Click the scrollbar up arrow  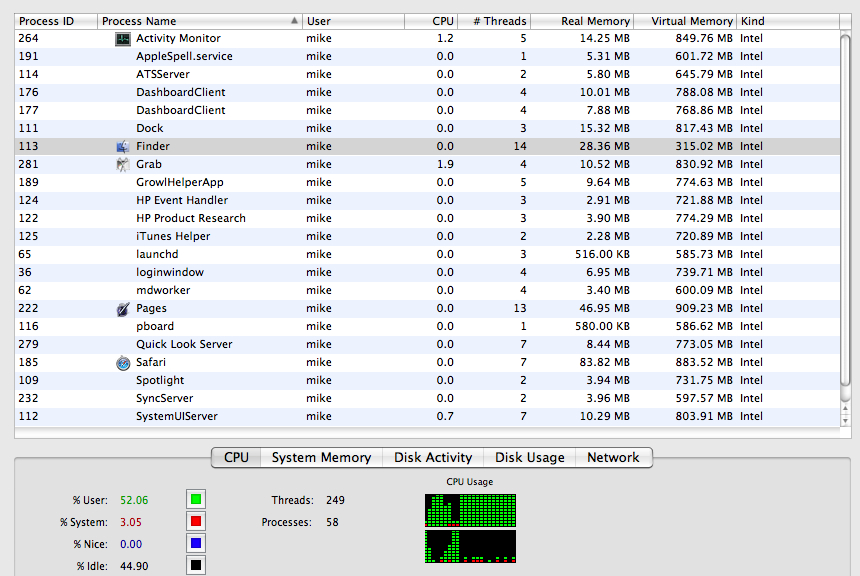pyautogui.click(x=845, y=409)
